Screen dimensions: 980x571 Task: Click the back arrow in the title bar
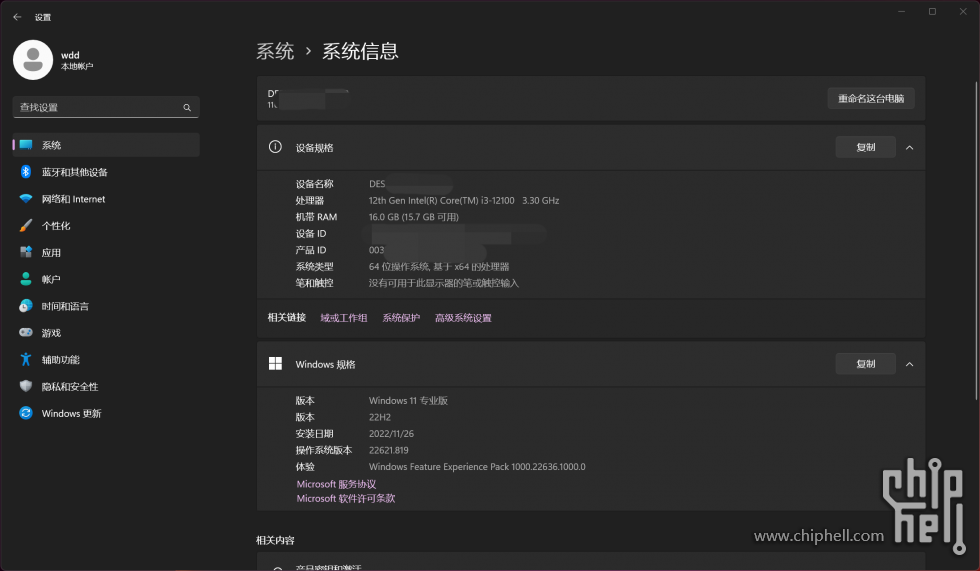tap(18, 17)
